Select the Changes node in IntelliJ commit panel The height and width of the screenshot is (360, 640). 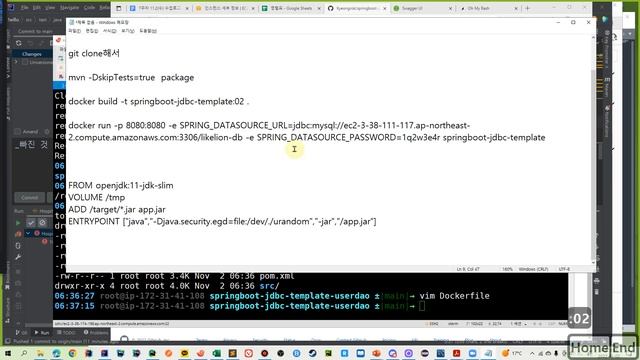pos(31,54)
